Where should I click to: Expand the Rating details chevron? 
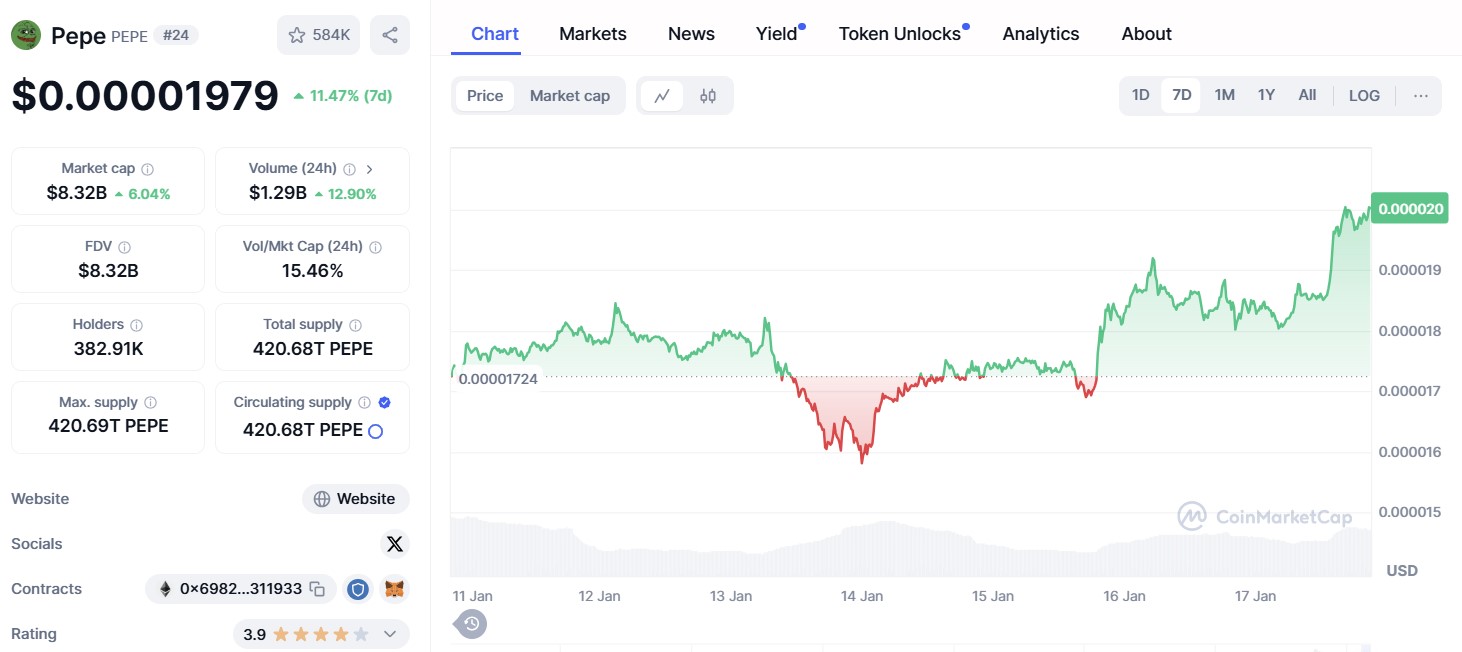click(x=390, y=633)
